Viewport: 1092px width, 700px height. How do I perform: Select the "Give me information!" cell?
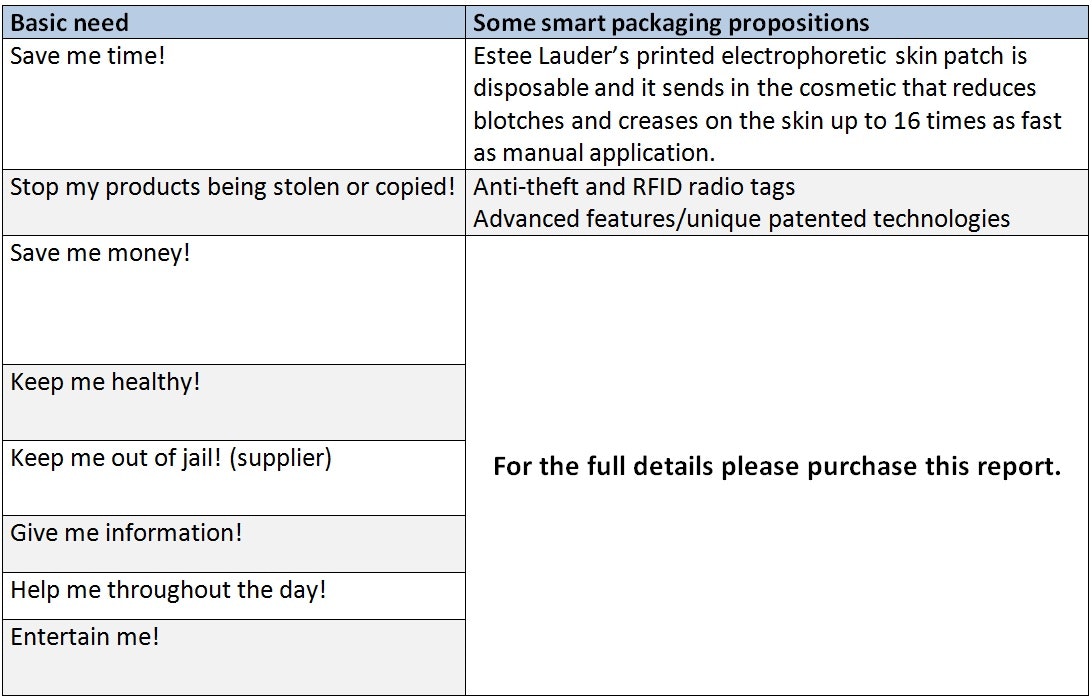126,533
